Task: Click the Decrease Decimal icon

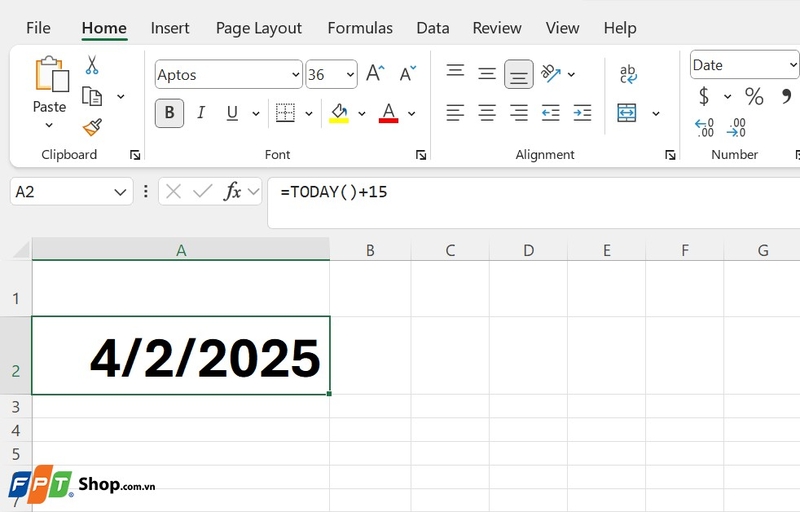Action: [736, 127]
